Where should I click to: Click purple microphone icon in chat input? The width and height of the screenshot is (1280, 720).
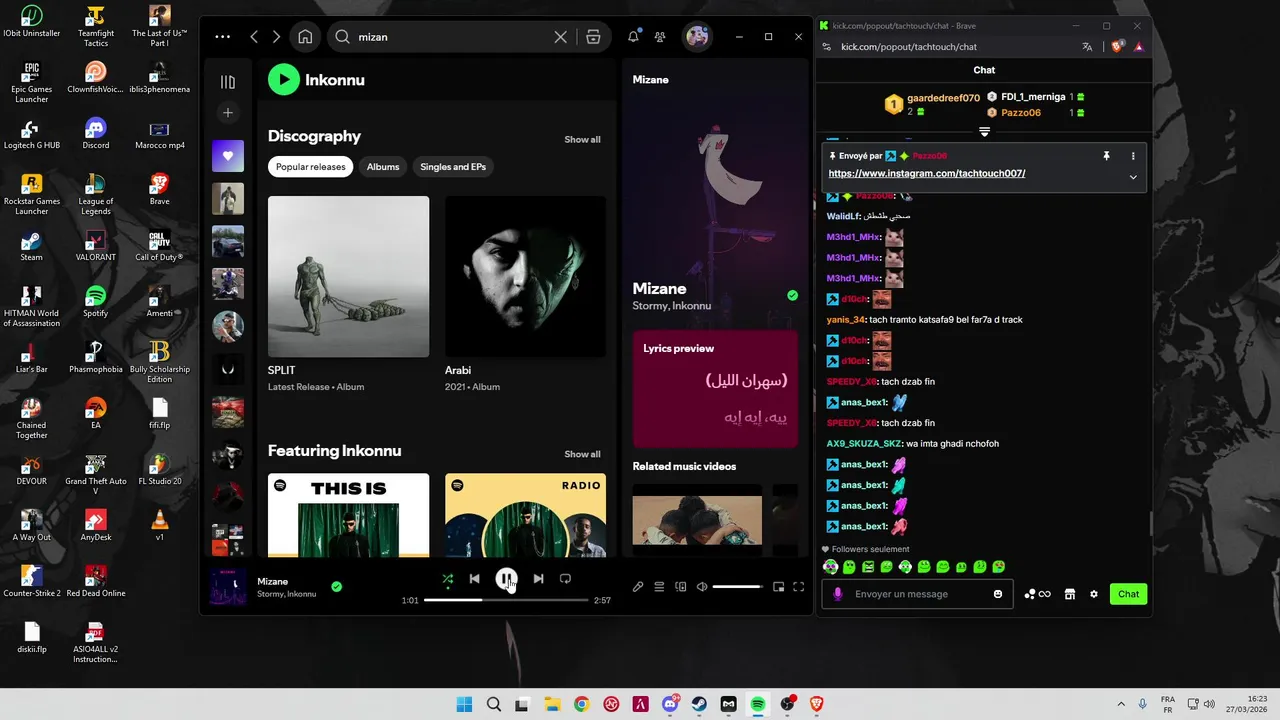tap(838, 594)
